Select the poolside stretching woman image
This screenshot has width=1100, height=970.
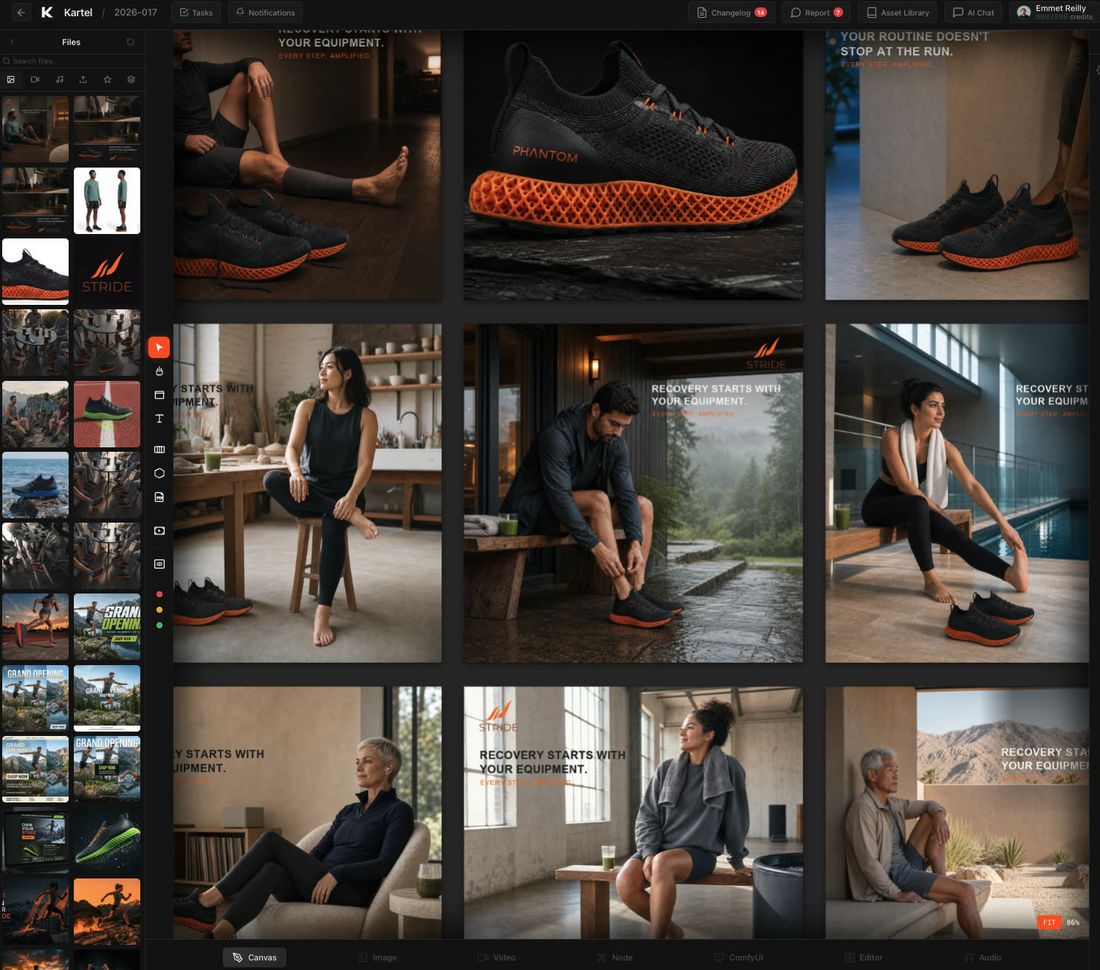pos(957,493)
